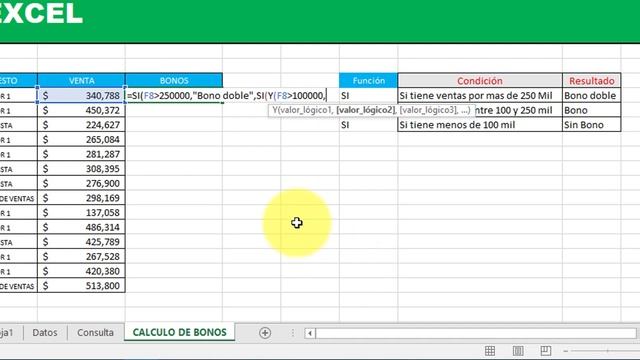Select the cell with 420,380
This screenshot has width=640, height=360.
[x=81, y=271]
